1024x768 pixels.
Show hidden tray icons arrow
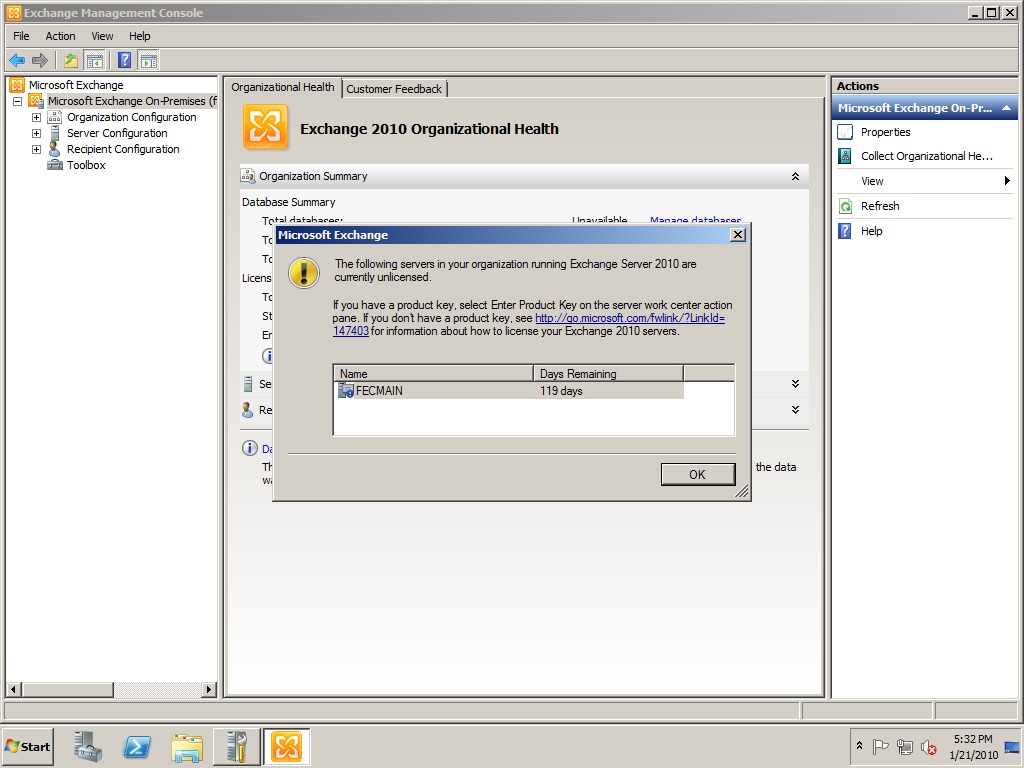(859, 746)
